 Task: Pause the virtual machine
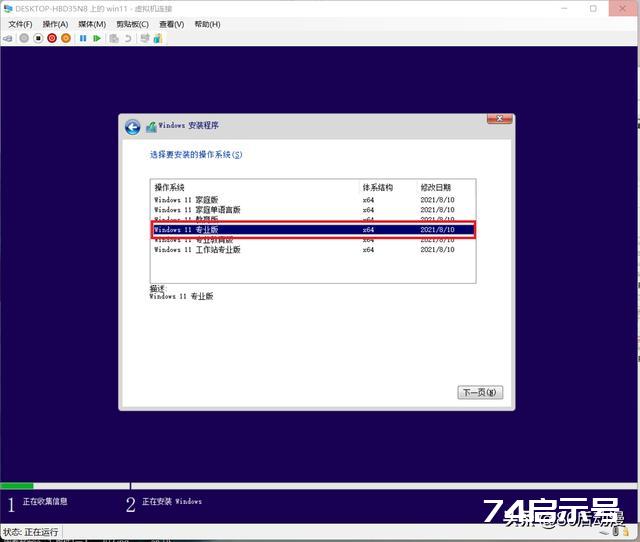(x=83, y=38)
